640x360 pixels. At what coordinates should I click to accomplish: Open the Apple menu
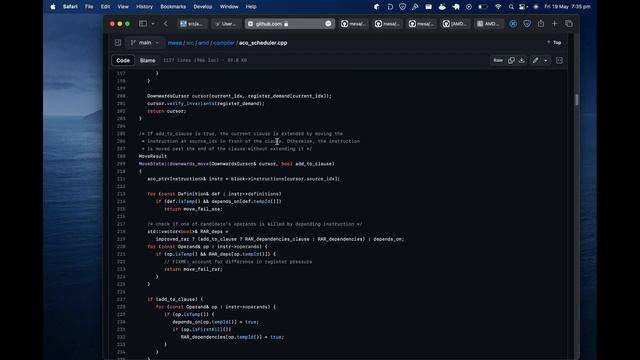[x=53, y=7]
